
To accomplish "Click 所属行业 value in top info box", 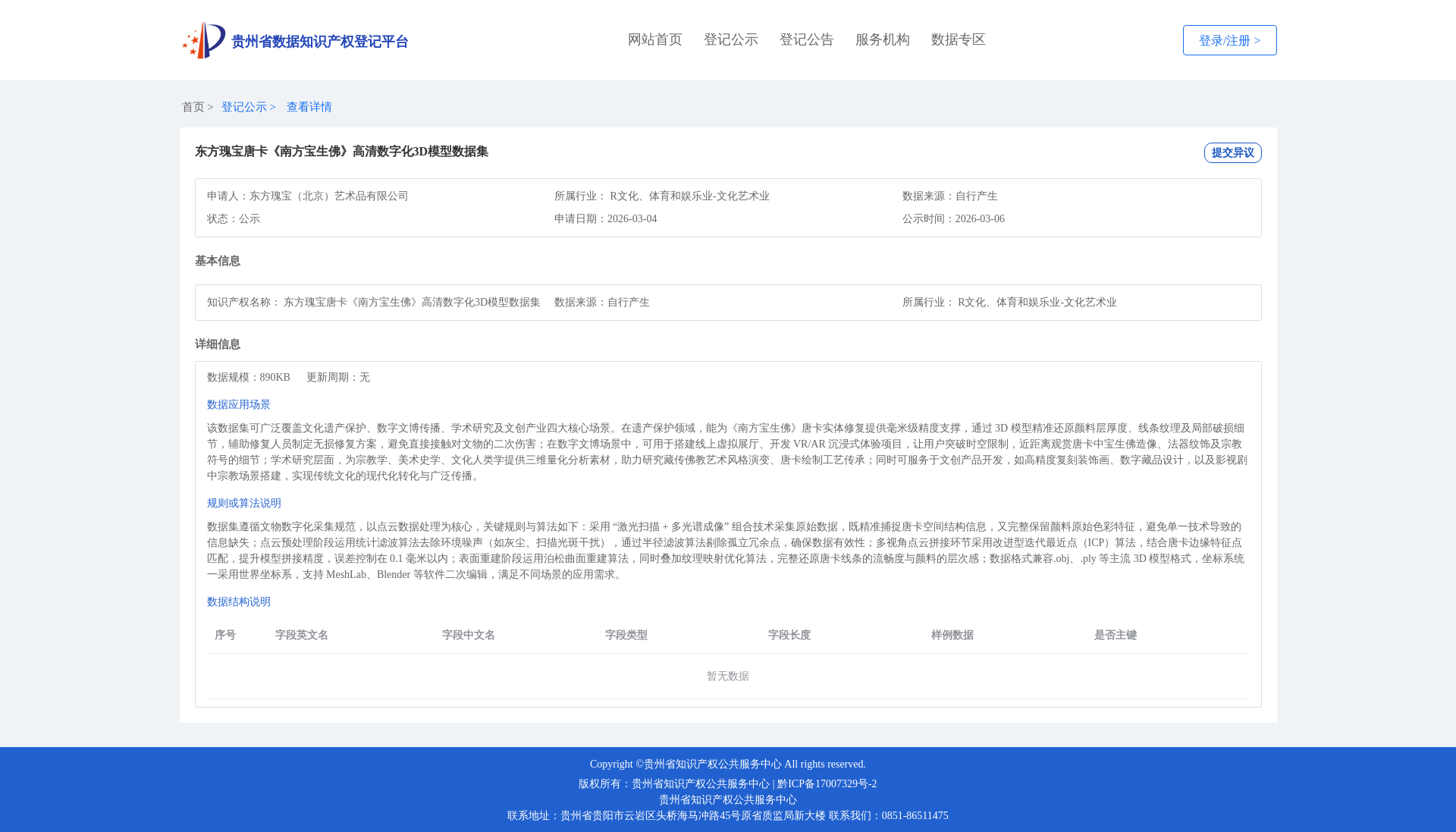I will click(x=690, y=196).
